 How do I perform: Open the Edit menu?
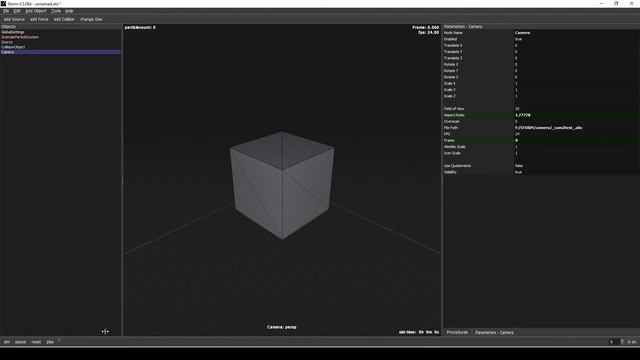point(17,11)
